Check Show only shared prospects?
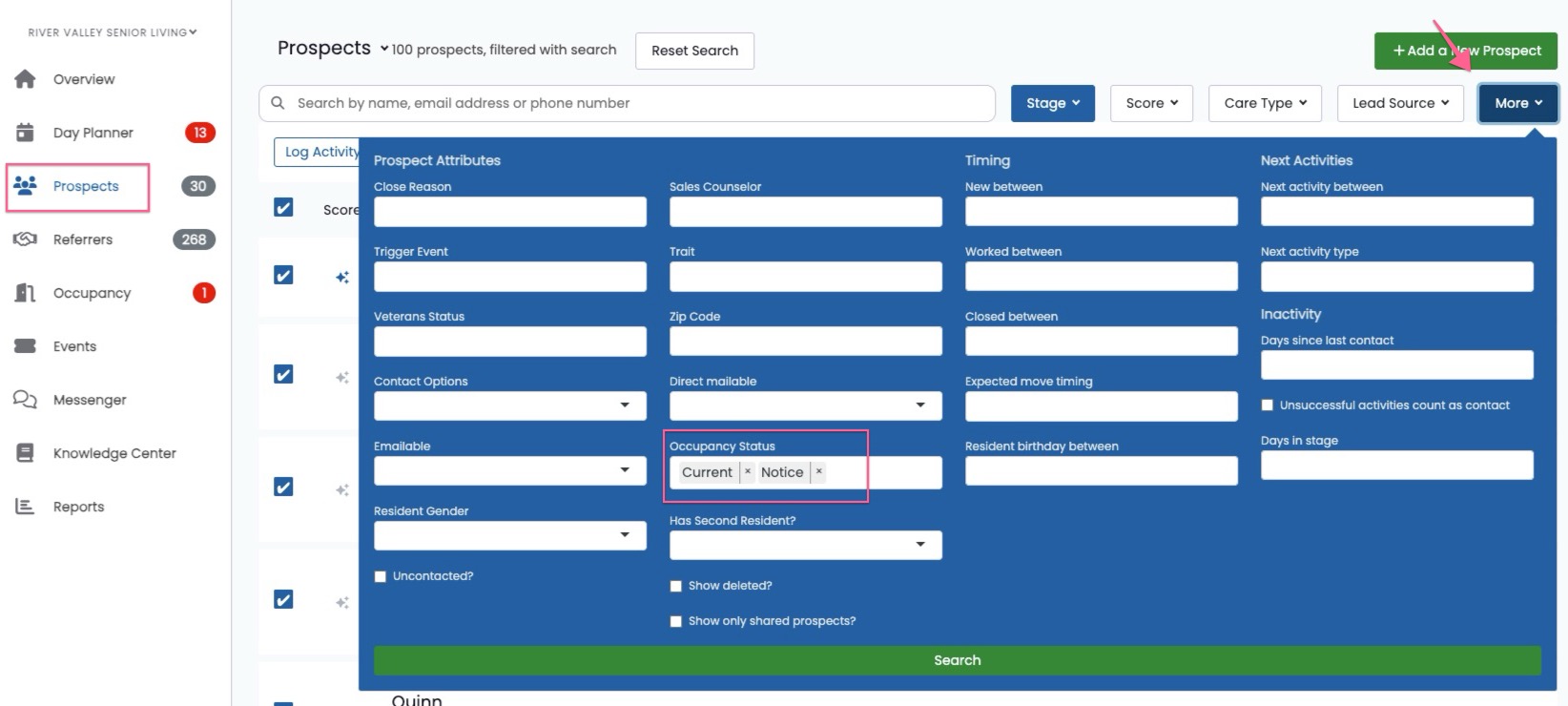1568x706 pixels. coord(676,621)
